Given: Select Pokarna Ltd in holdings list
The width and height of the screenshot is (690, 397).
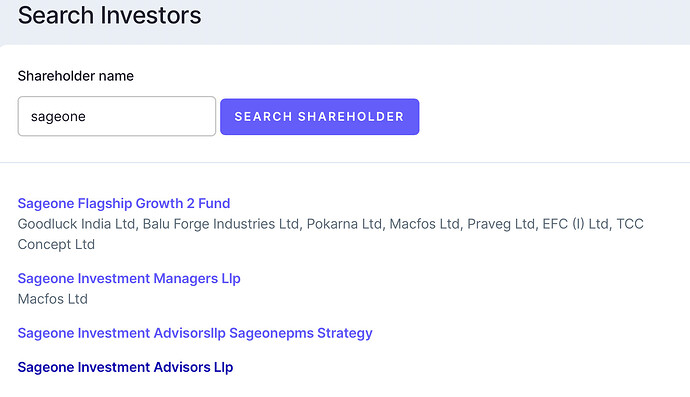Looking at the screenshot, I should [344, 224].
